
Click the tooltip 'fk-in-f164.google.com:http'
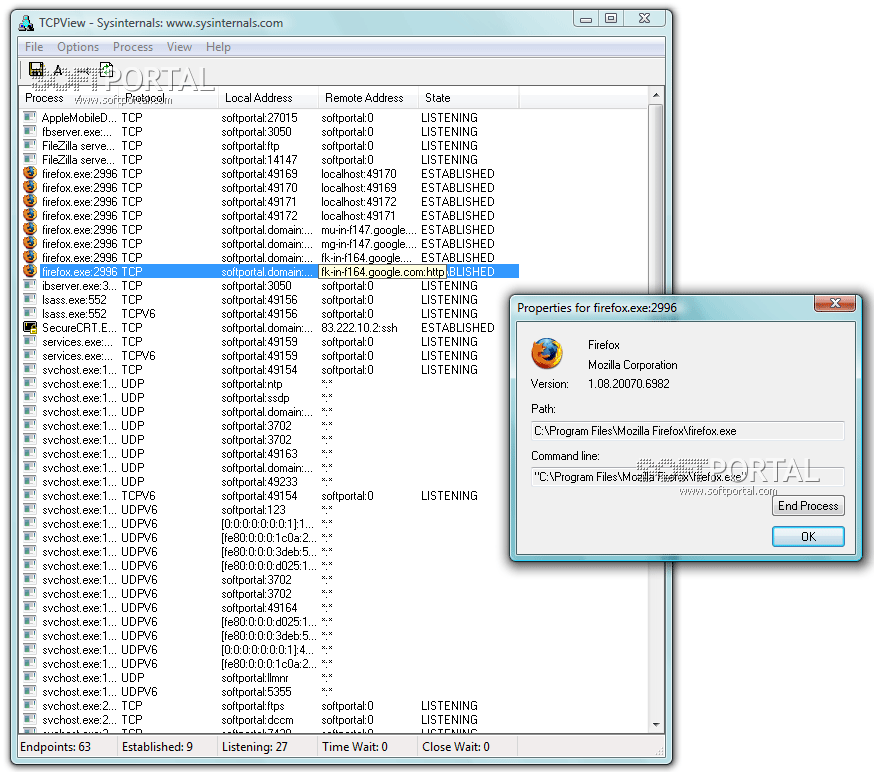(x=382, y=272)
